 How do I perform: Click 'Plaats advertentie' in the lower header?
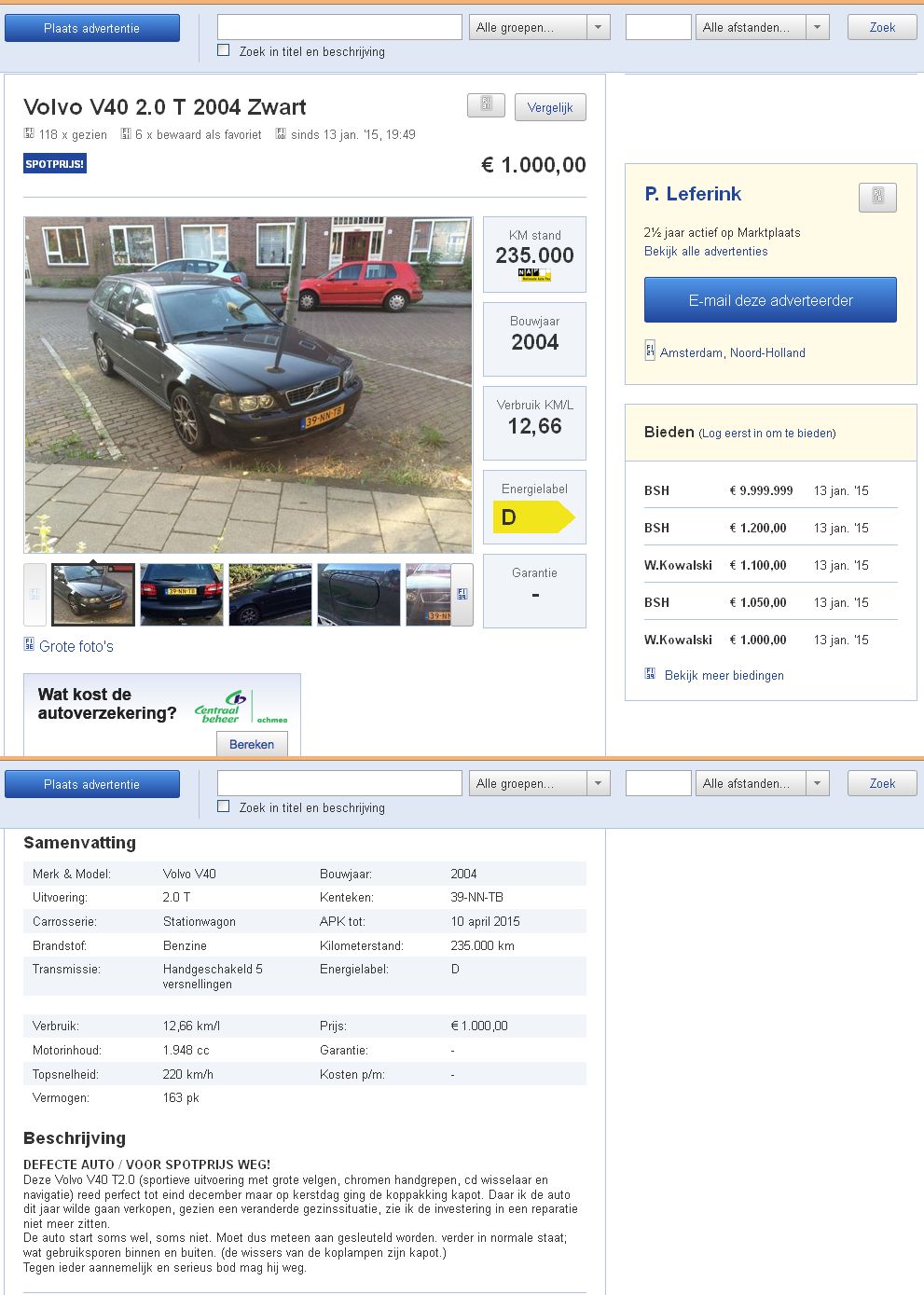[x=92, y=784]
